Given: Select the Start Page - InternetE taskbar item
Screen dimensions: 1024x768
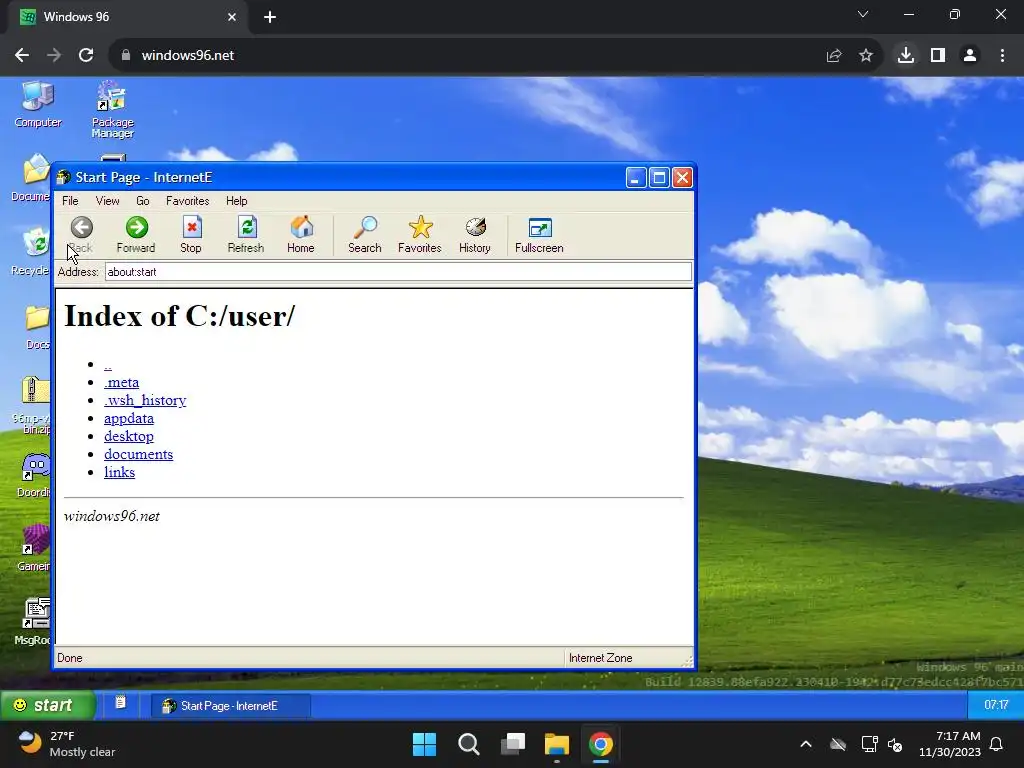Looking at the screenshot, I should tap(231, 705).
